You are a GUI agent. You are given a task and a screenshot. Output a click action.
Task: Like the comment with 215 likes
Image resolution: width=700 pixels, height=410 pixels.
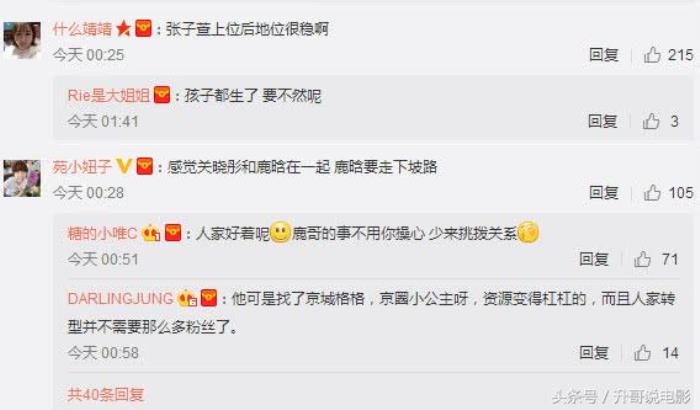[652, 55]
